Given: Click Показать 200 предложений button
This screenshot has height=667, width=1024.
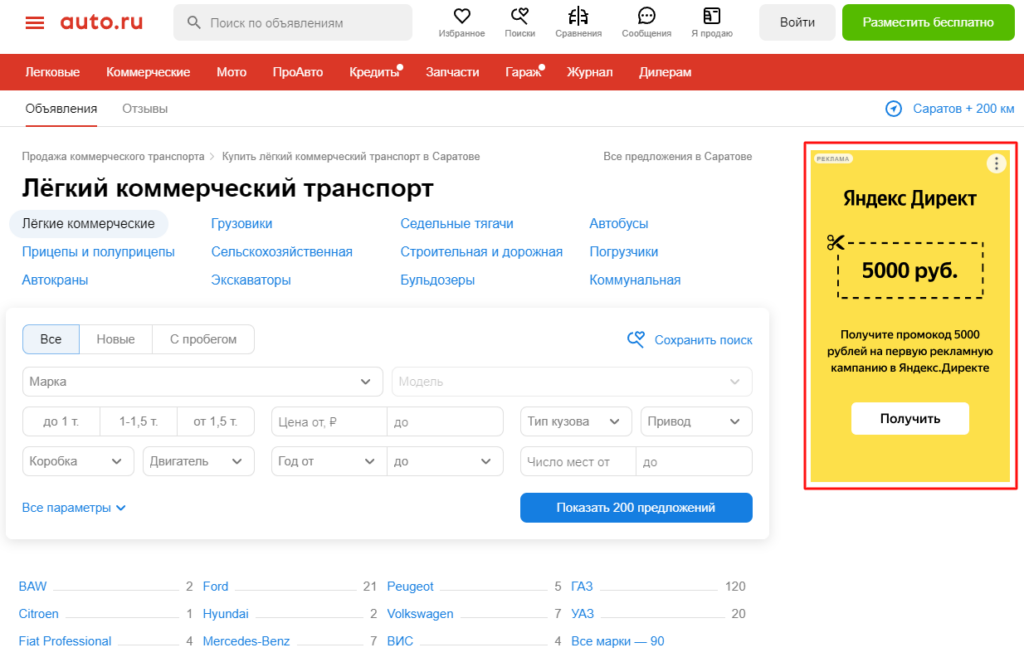Looking at the screenshot, I should 635,507.
